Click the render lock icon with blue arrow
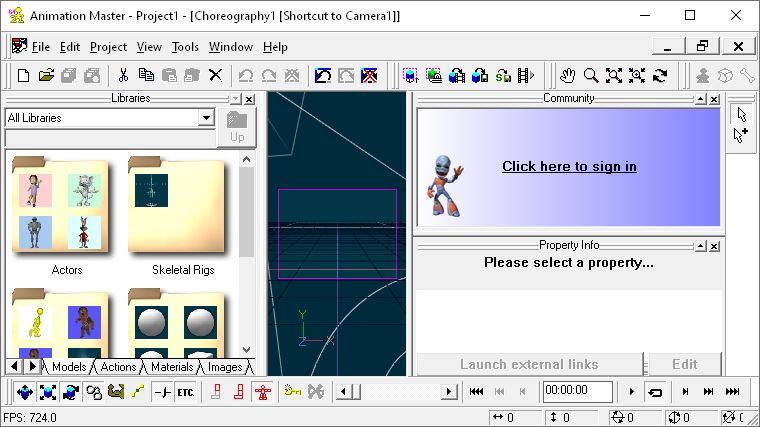Viewport: 760px width, 427px height. tap(323, 76)
